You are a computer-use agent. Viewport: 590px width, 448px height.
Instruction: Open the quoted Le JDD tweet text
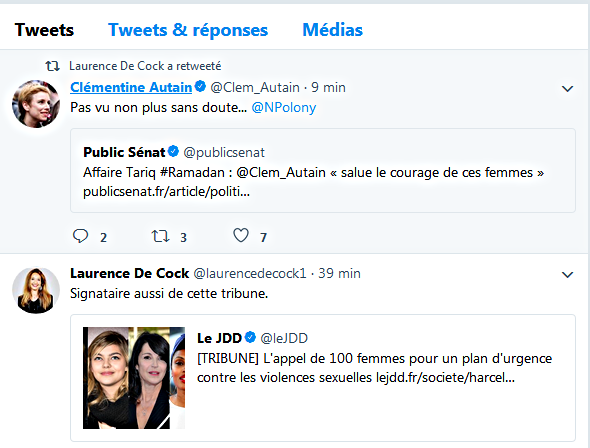pos(374,368)
